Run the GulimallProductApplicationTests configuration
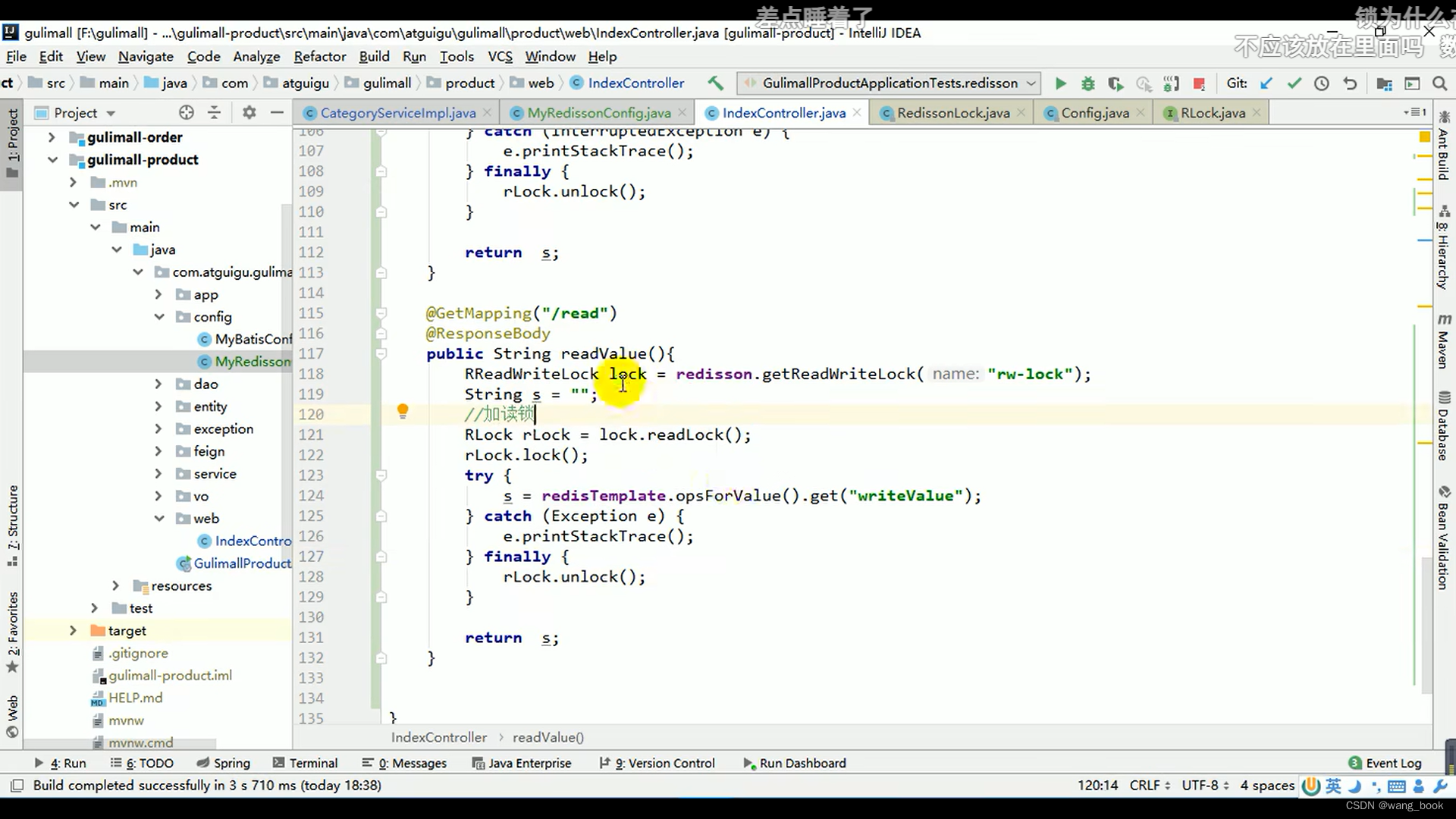The width and height of the screenshot is (1456, 819). [x=1060, y=83]
